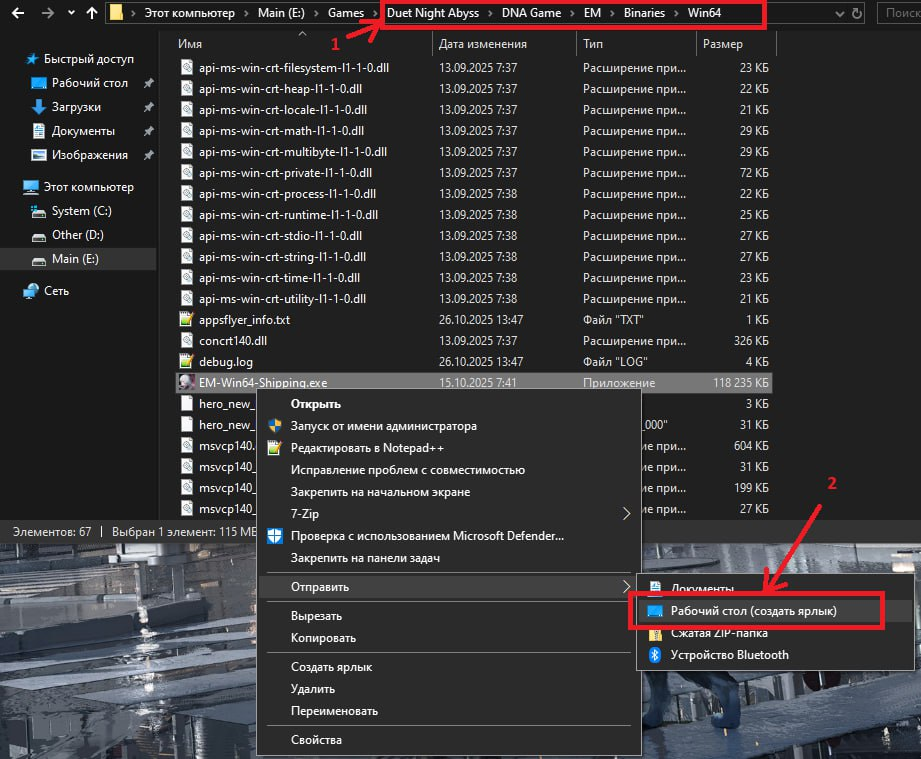Click the EM-Win64-Shipping.exe application icon
Screen dimensions: 921x759
(x=186, y=382)
